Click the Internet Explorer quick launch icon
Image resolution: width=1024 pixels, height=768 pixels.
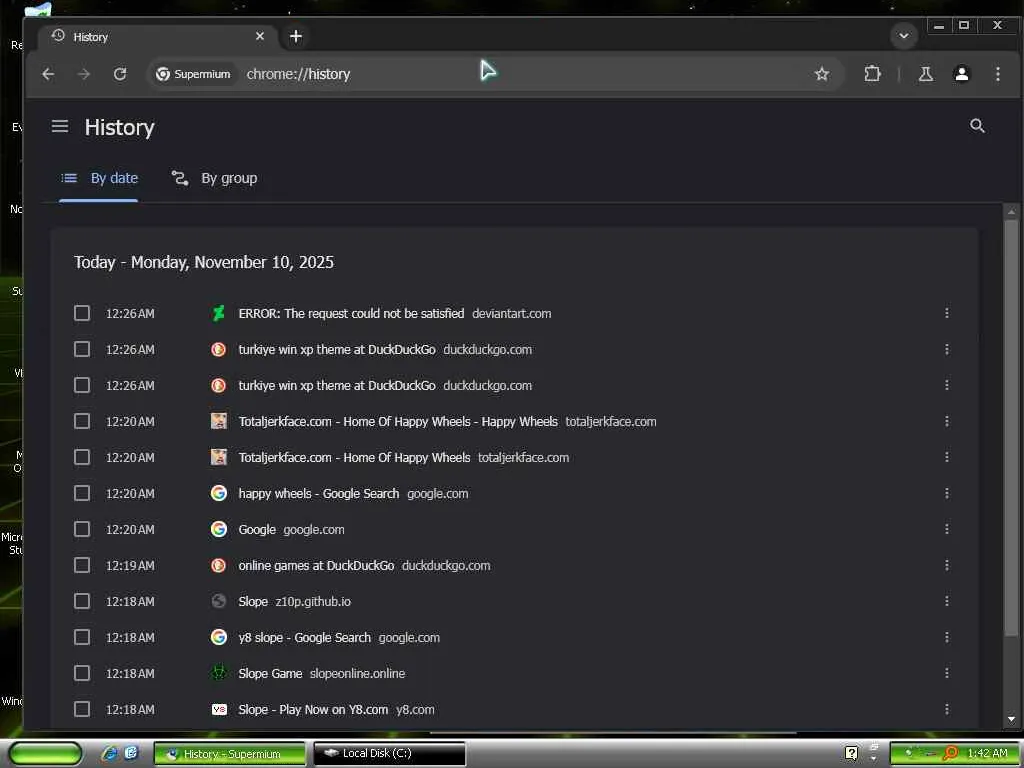pyautogui.click(x=110, y=753)
